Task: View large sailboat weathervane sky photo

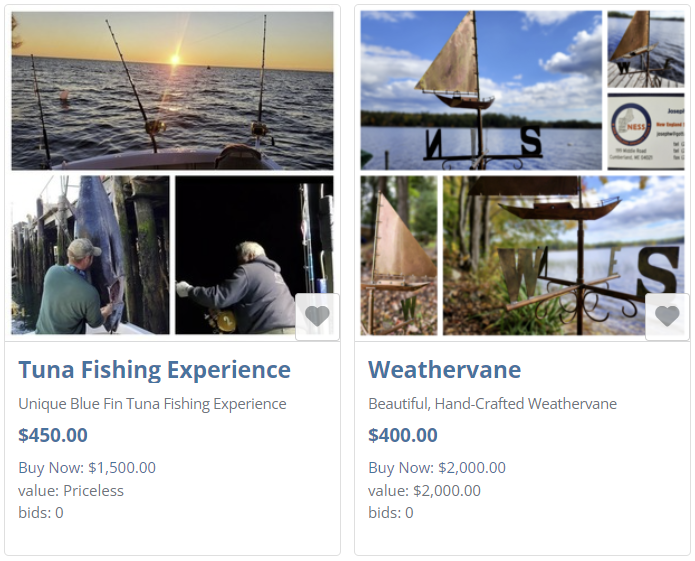Action: point(481,90)
